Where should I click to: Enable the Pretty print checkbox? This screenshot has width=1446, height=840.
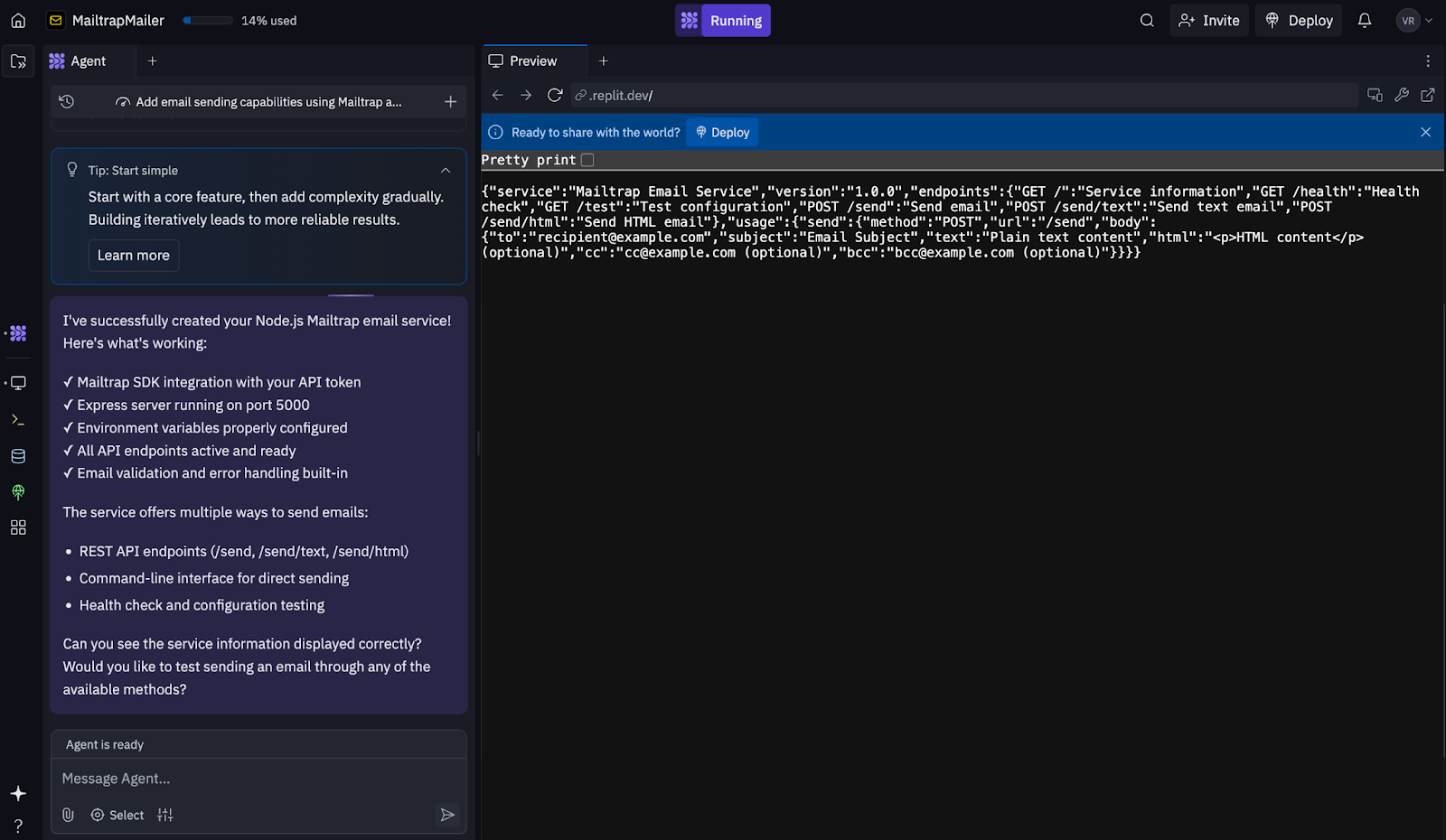tap(587, 159)
